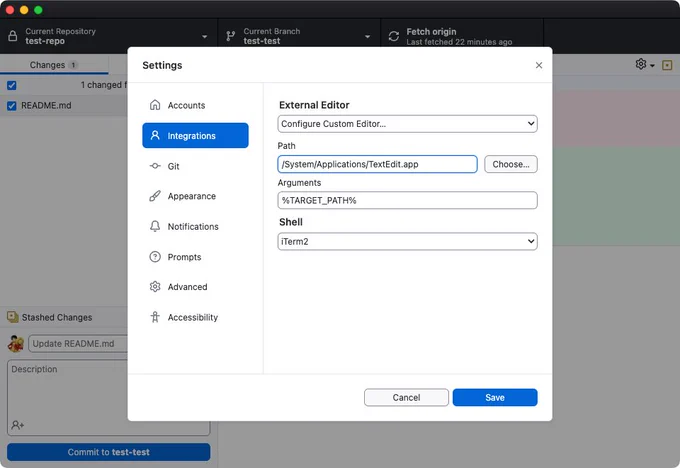Open Stashed Changes section
The height and width of the screenshot is (468, 680).
pyautogui.click(x=64, y=317)
